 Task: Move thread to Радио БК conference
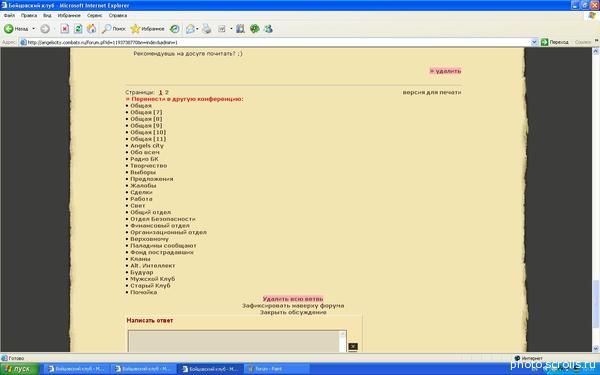pos(144,159)
